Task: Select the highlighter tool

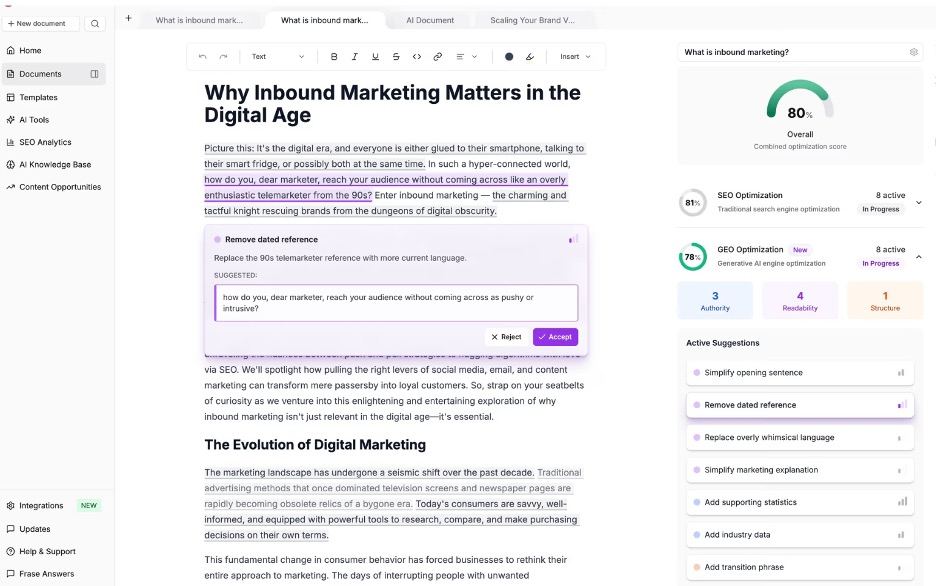Action: click(529, 57)
